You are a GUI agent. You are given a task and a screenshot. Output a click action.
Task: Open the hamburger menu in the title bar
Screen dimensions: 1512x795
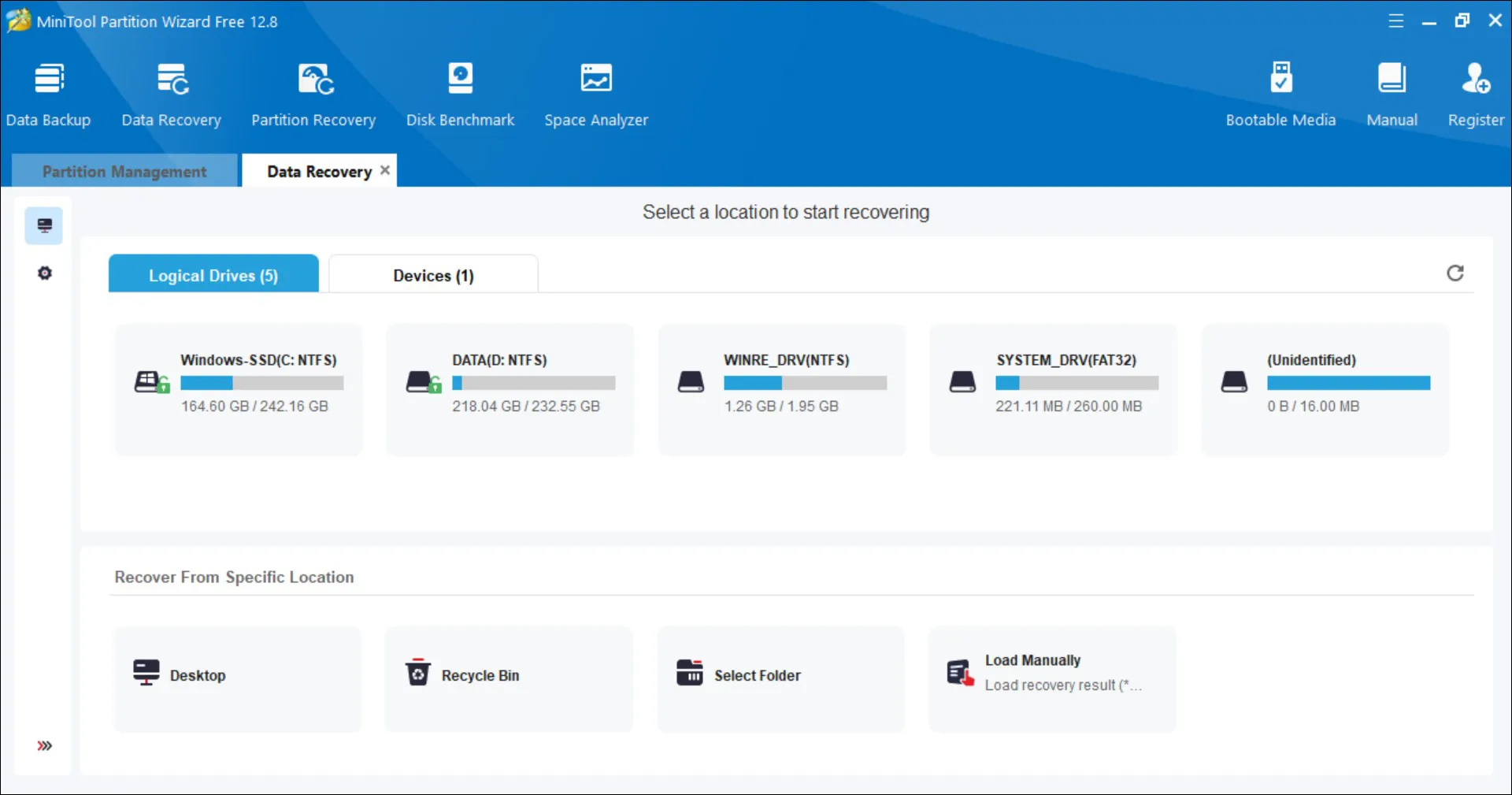1395,21
